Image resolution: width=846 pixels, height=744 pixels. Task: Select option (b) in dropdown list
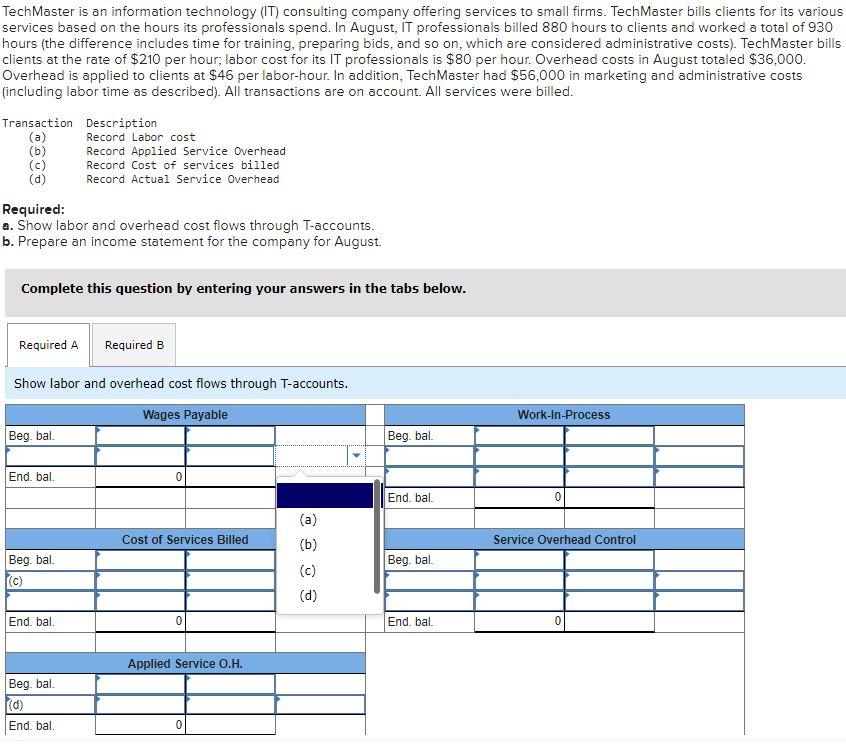[x=308, y=545]
